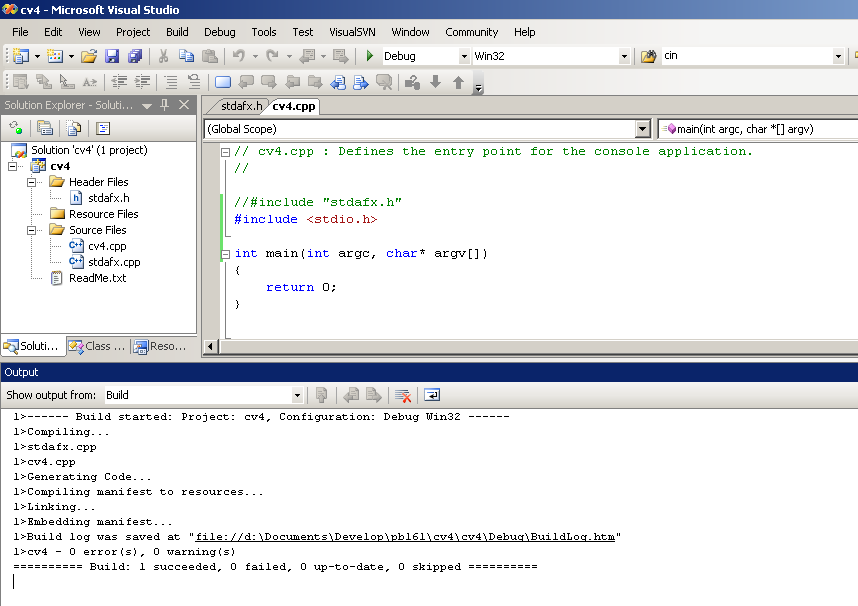The width and height of the screenshot is (858, 606).
Task: Select stdafx.cpp in Solution Explorer
Action: (x=114, y=262)
